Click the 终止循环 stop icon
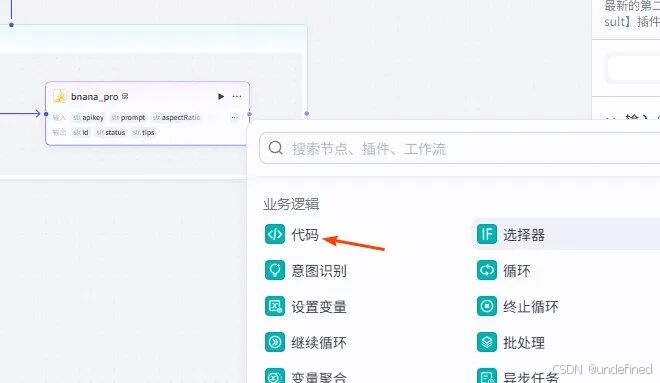The height and width of the screenshot is (383, 660). (487, 306)
